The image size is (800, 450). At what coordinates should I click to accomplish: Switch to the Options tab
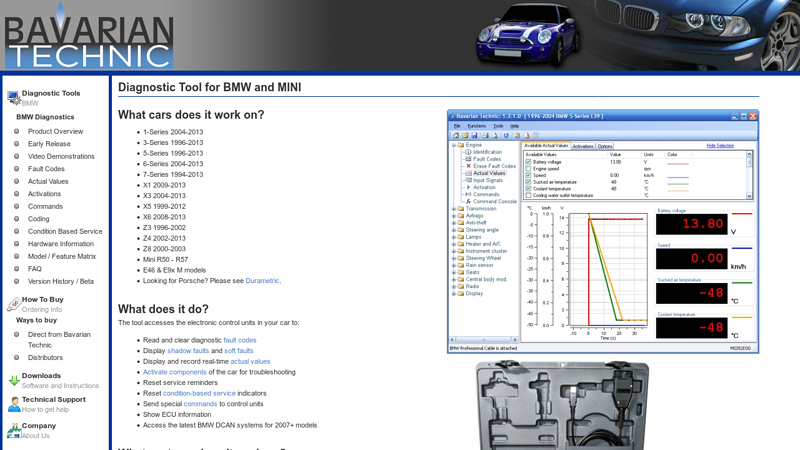(605, 146)
